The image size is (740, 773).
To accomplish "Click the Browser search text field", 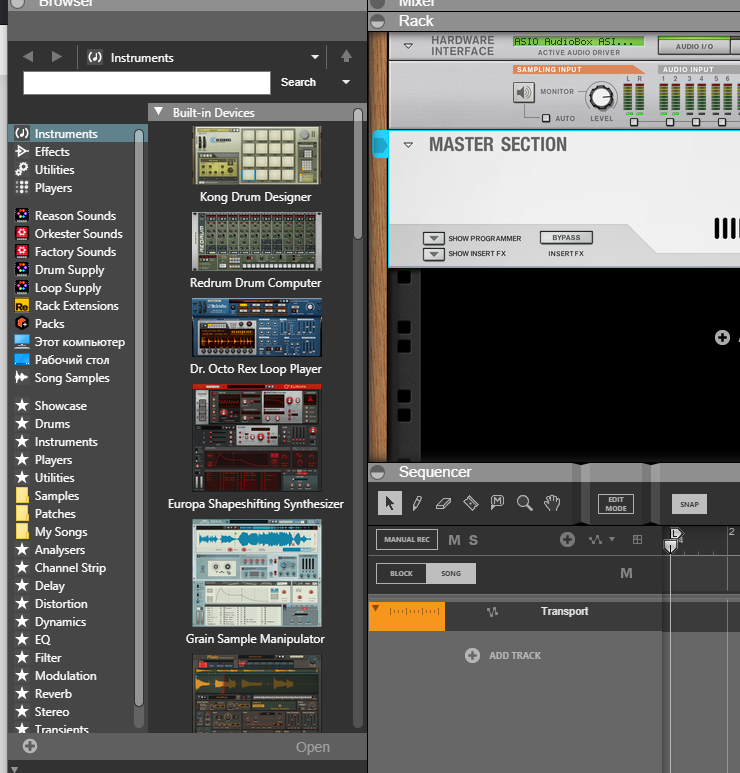I will 147,82.
